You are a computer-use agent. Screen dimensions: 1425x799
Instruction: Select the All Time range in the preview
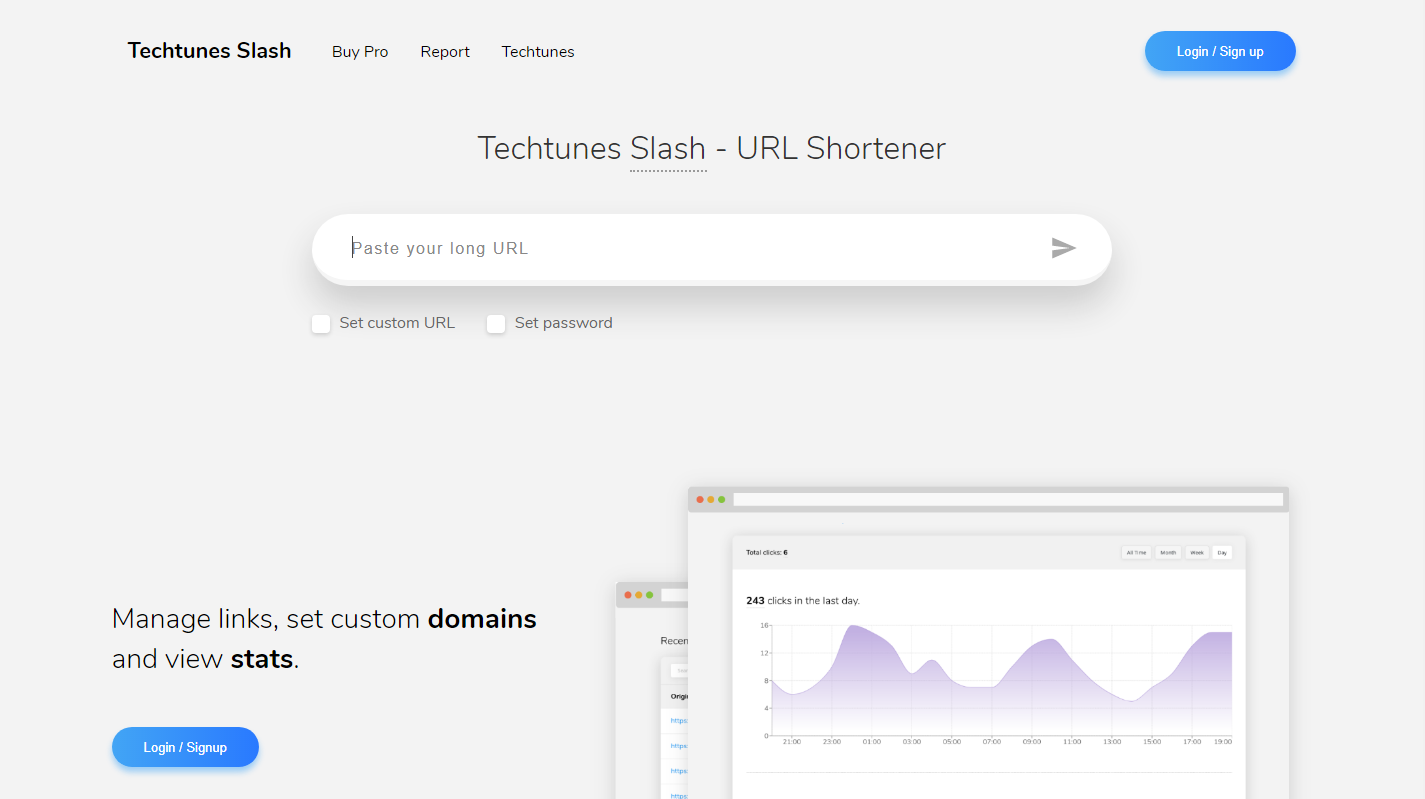click(x=1136, y=552)
